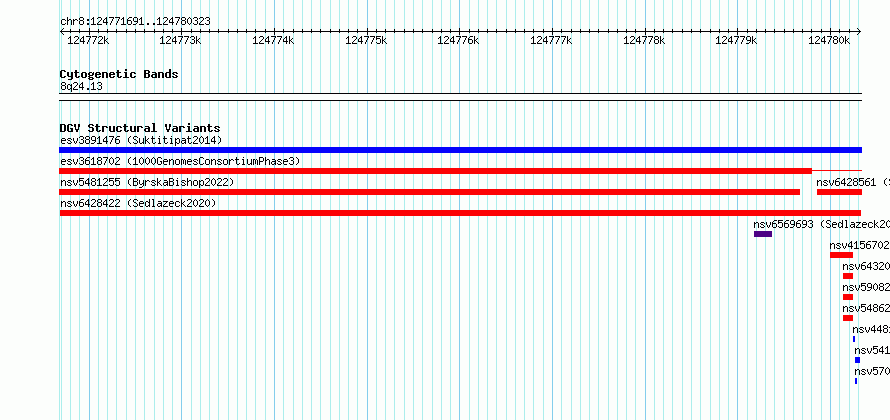
Task: Open the label beginning nsv64320
Action: point(866,267)
